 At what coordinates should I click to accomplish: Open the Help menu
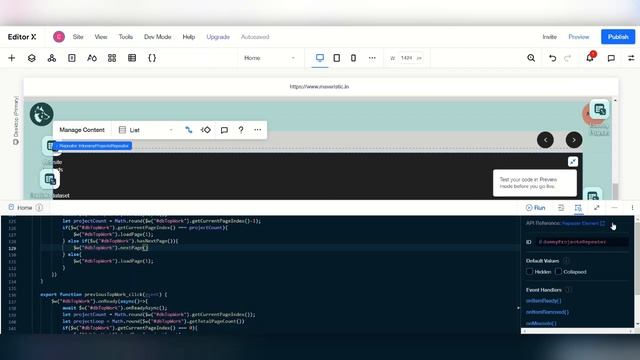click(x=189, y=37)
